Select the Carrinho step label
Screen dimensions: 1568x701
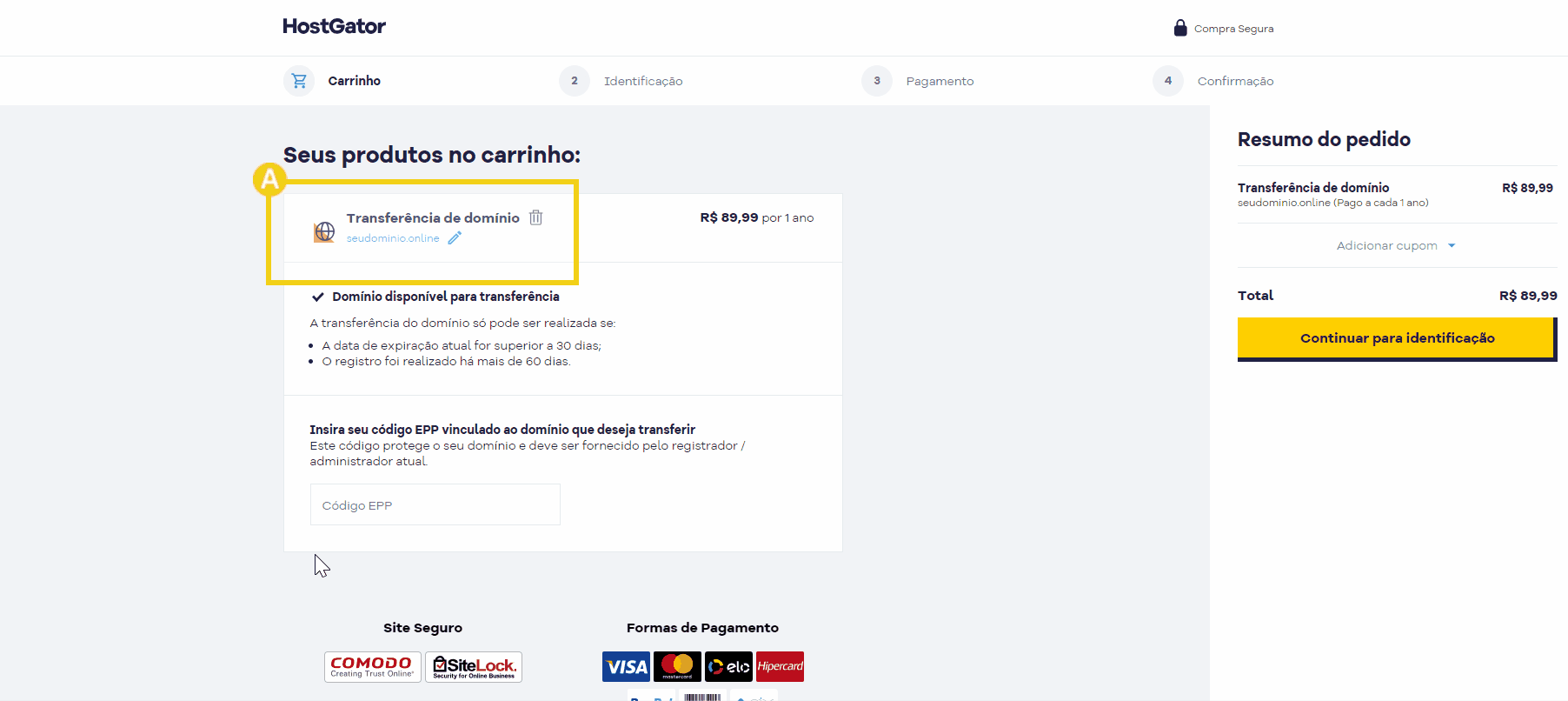tap(355, 81)
